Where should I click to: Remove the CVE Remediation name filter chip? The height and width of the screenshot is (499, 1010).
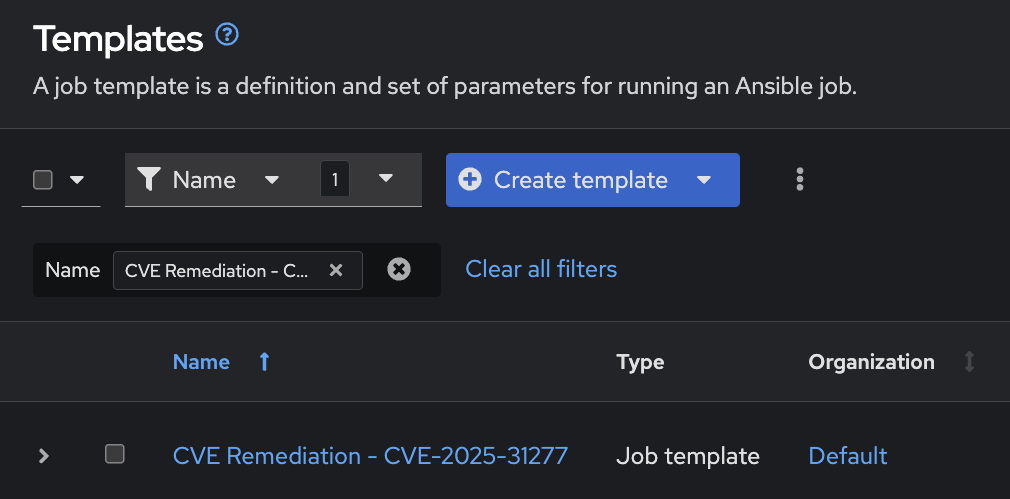click(336, 270)
